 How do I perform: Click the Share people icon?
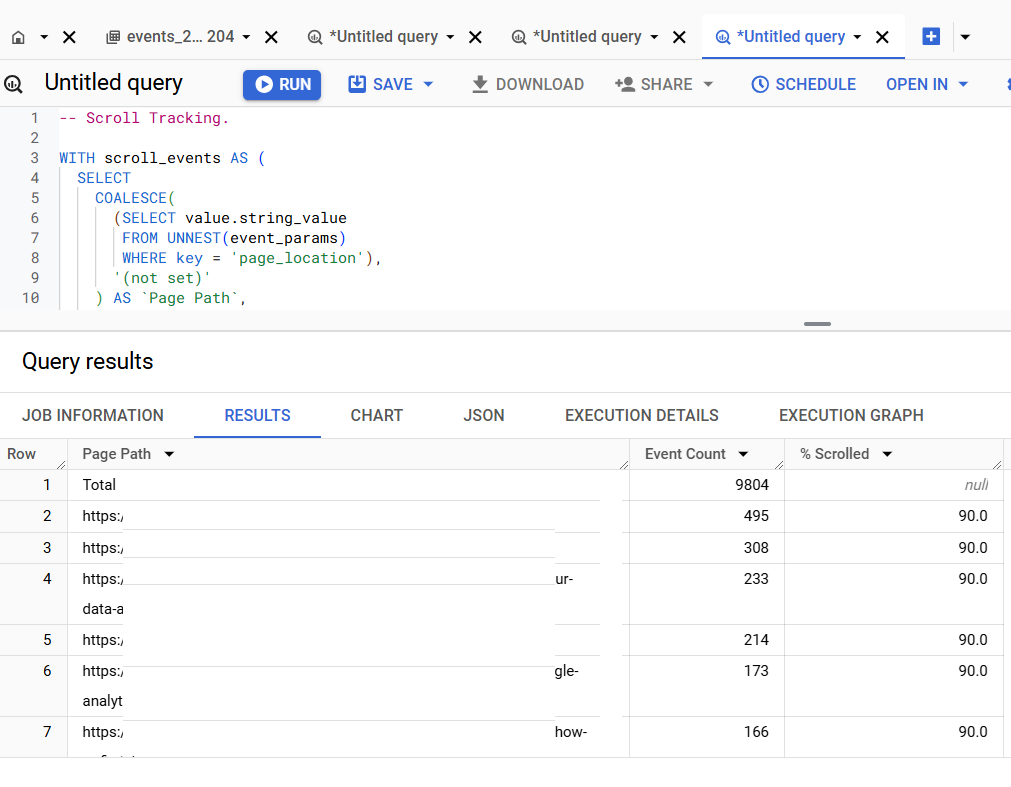click(624, 84)
